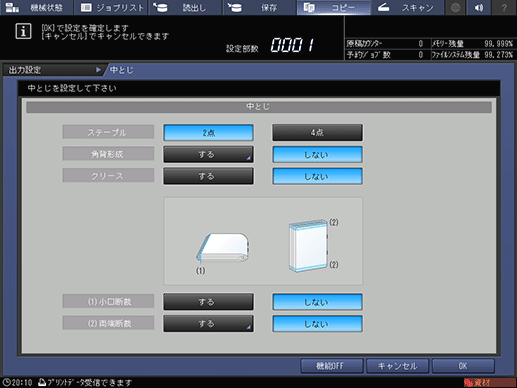
Task: Click the standing booklet illustration (2)
Action: 308,245
